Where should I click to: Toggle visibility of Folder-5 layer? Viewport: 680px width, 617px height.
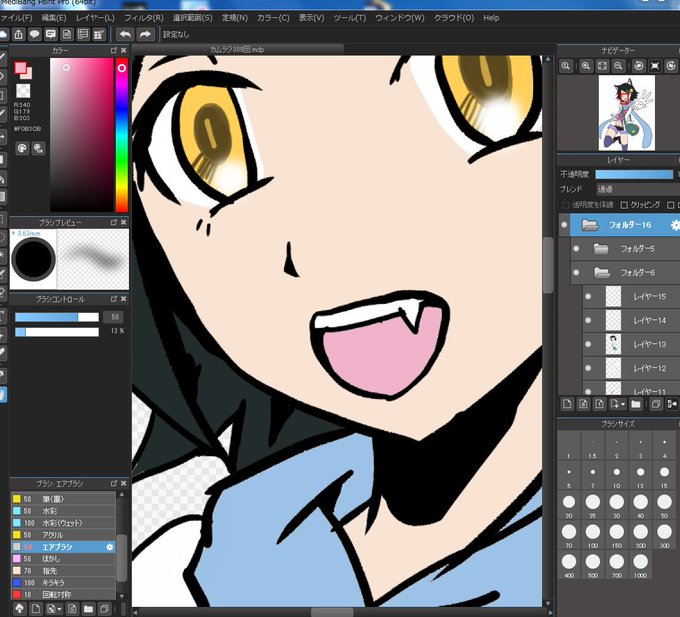(x=576, y=248)
